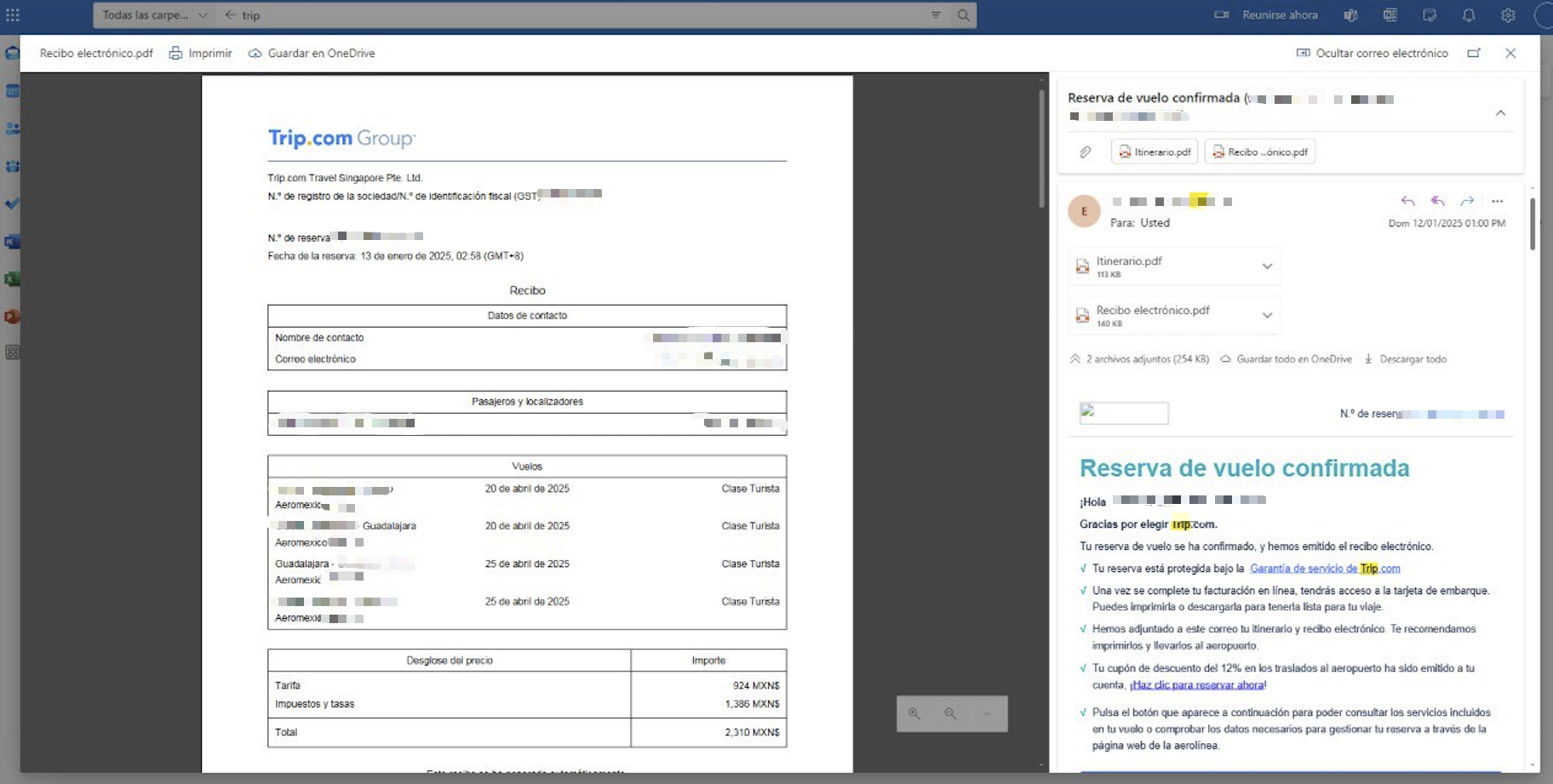Close the PDF preview

tap(1510, 53)
